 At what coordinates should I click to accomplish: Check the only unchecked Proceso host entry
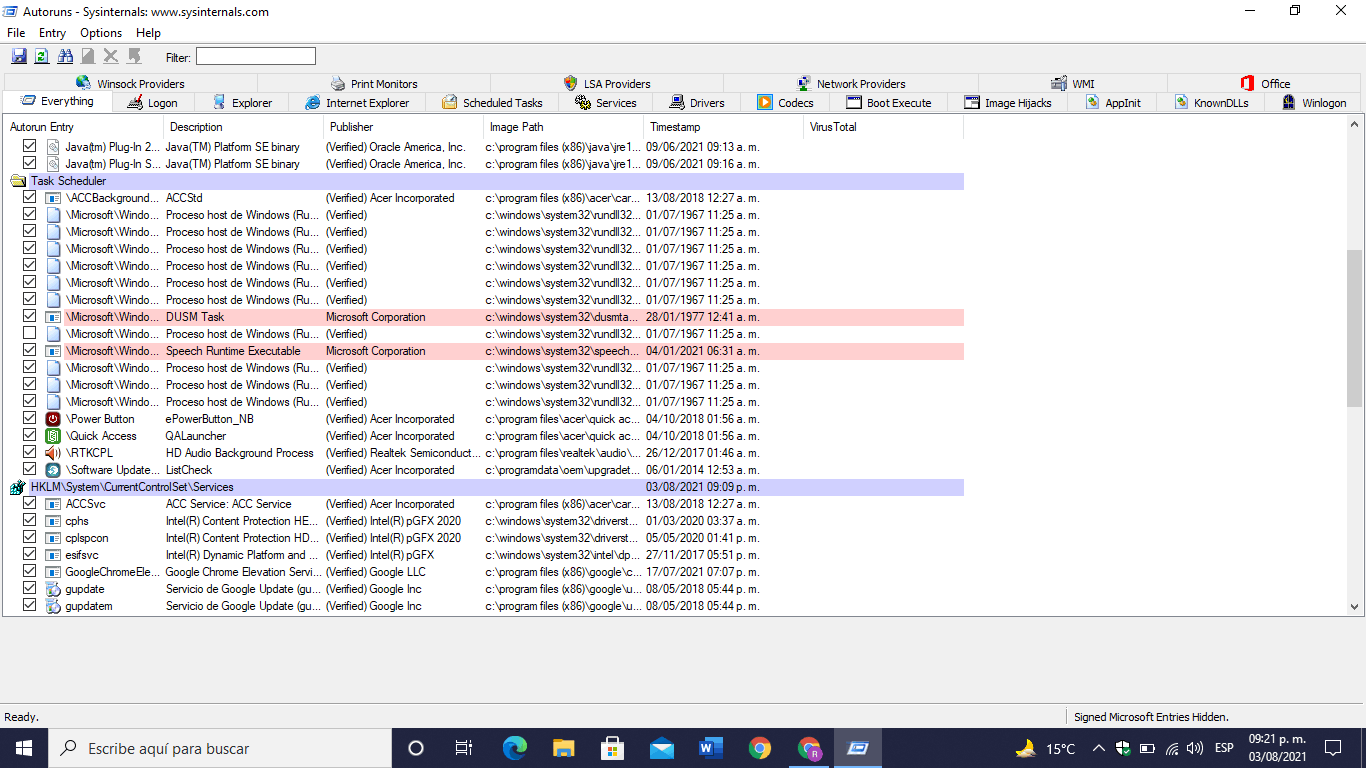30,334
